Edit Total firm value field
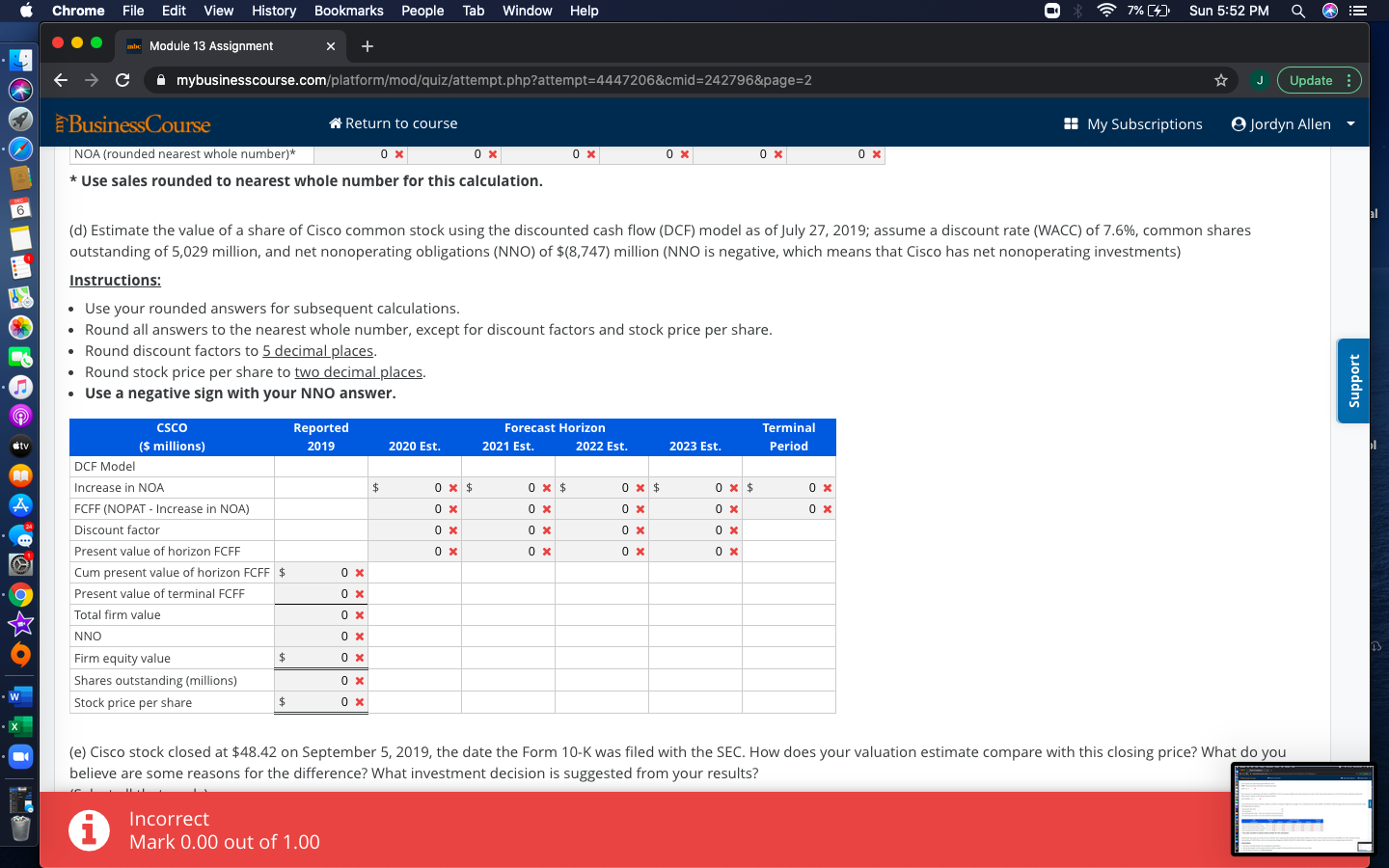 [320, 615]
